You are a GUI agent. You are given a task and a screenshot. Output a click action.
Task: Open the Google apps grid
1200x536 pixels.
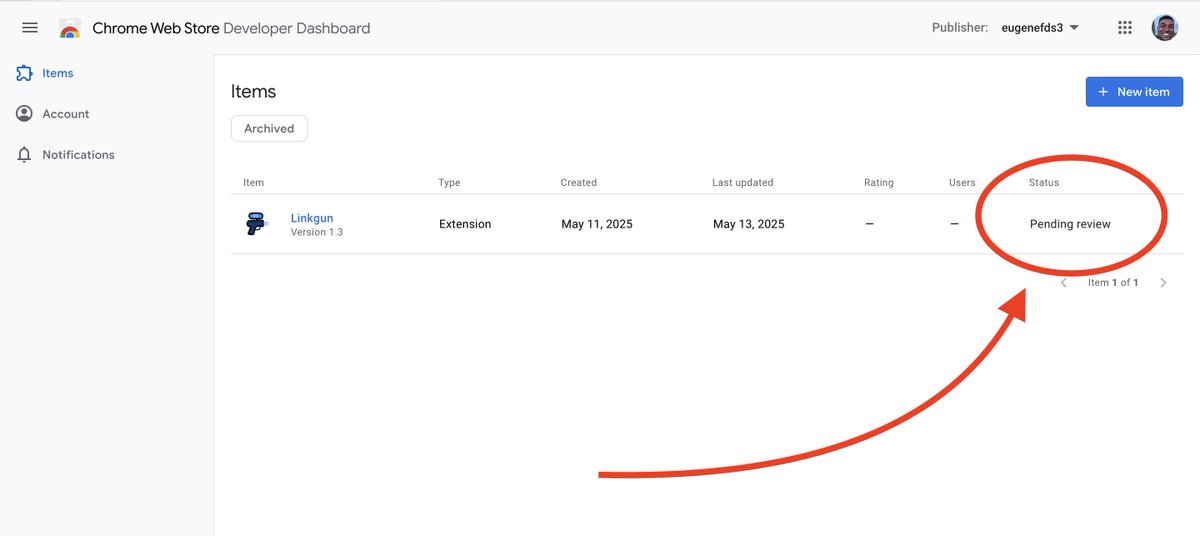(1125, 28)
